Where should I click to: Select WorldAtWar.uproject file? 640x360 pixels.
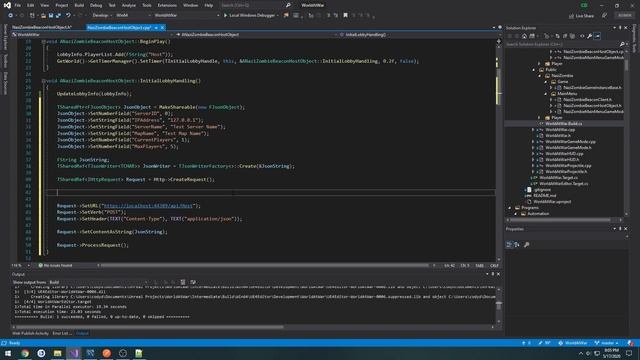coord(552,202)
